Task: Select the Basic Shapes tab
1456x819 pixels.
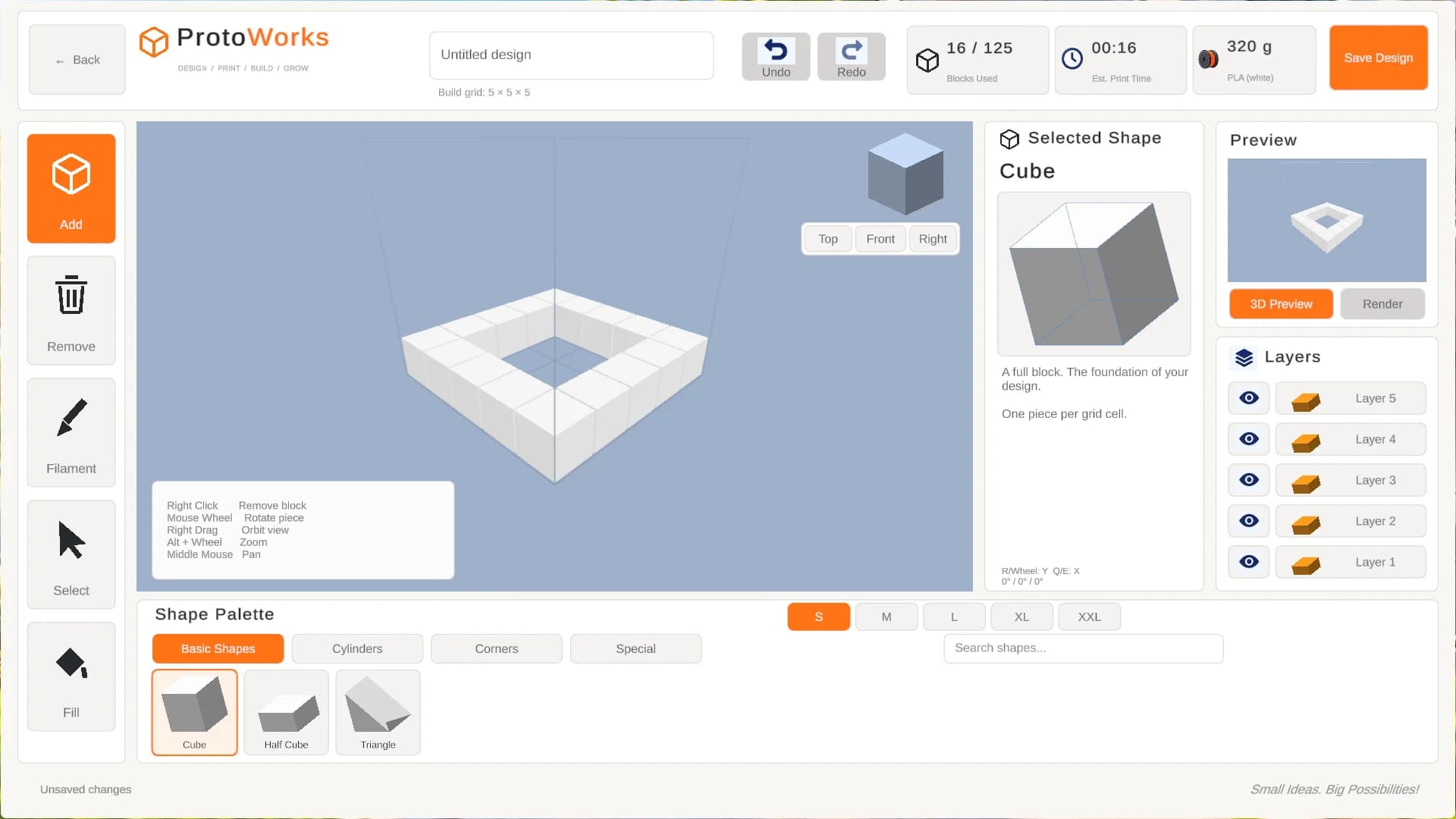Action: (218, 648)
